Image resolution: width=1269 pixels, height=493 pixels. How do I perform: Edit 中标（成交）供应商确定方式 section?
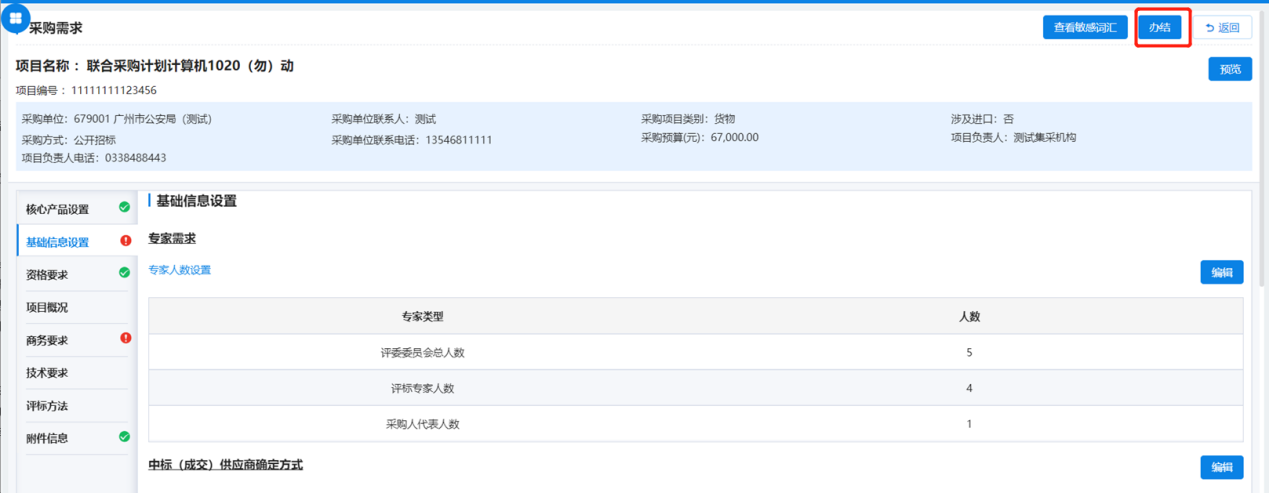point(1221,467)
